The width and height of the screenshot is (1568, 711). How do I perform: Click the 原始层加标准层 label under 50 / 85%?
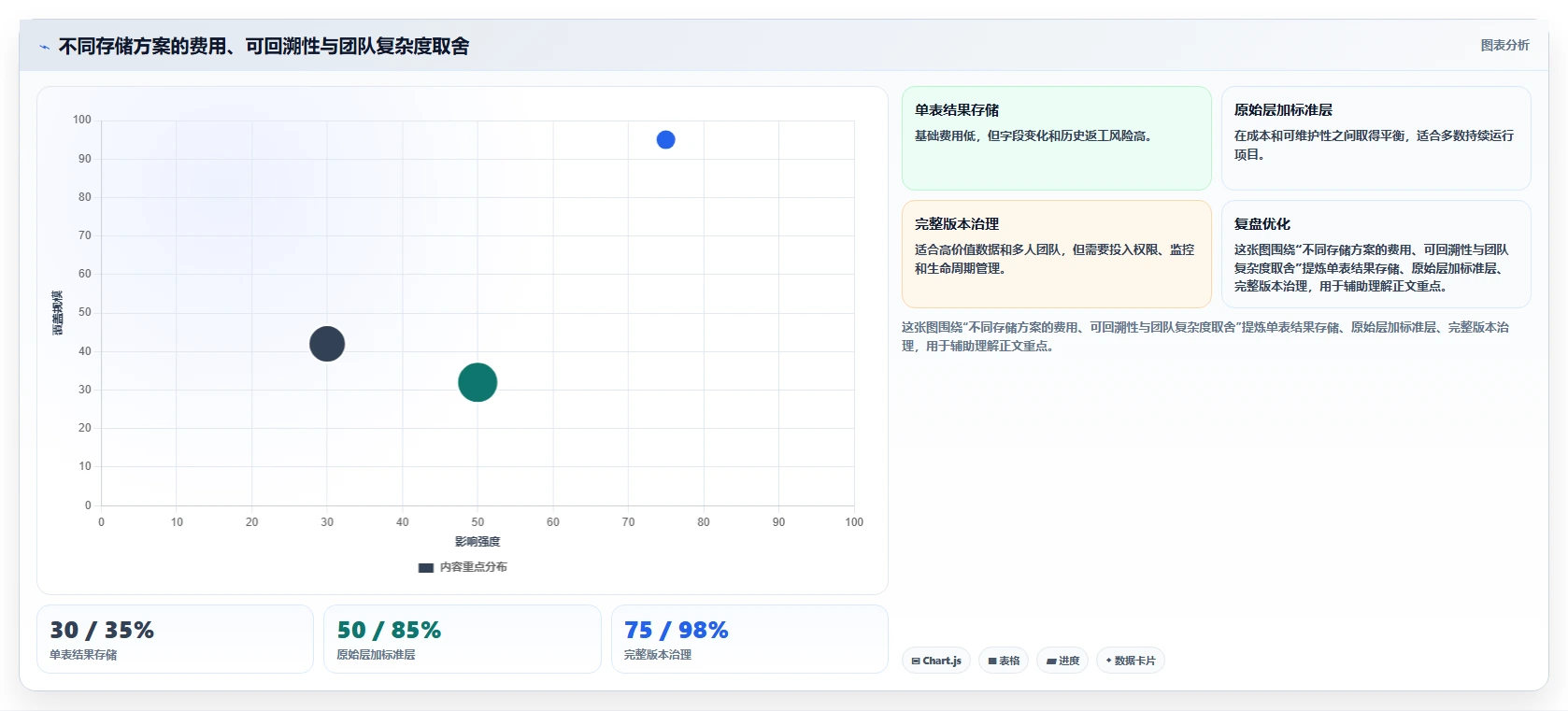[x=376, y=655]
